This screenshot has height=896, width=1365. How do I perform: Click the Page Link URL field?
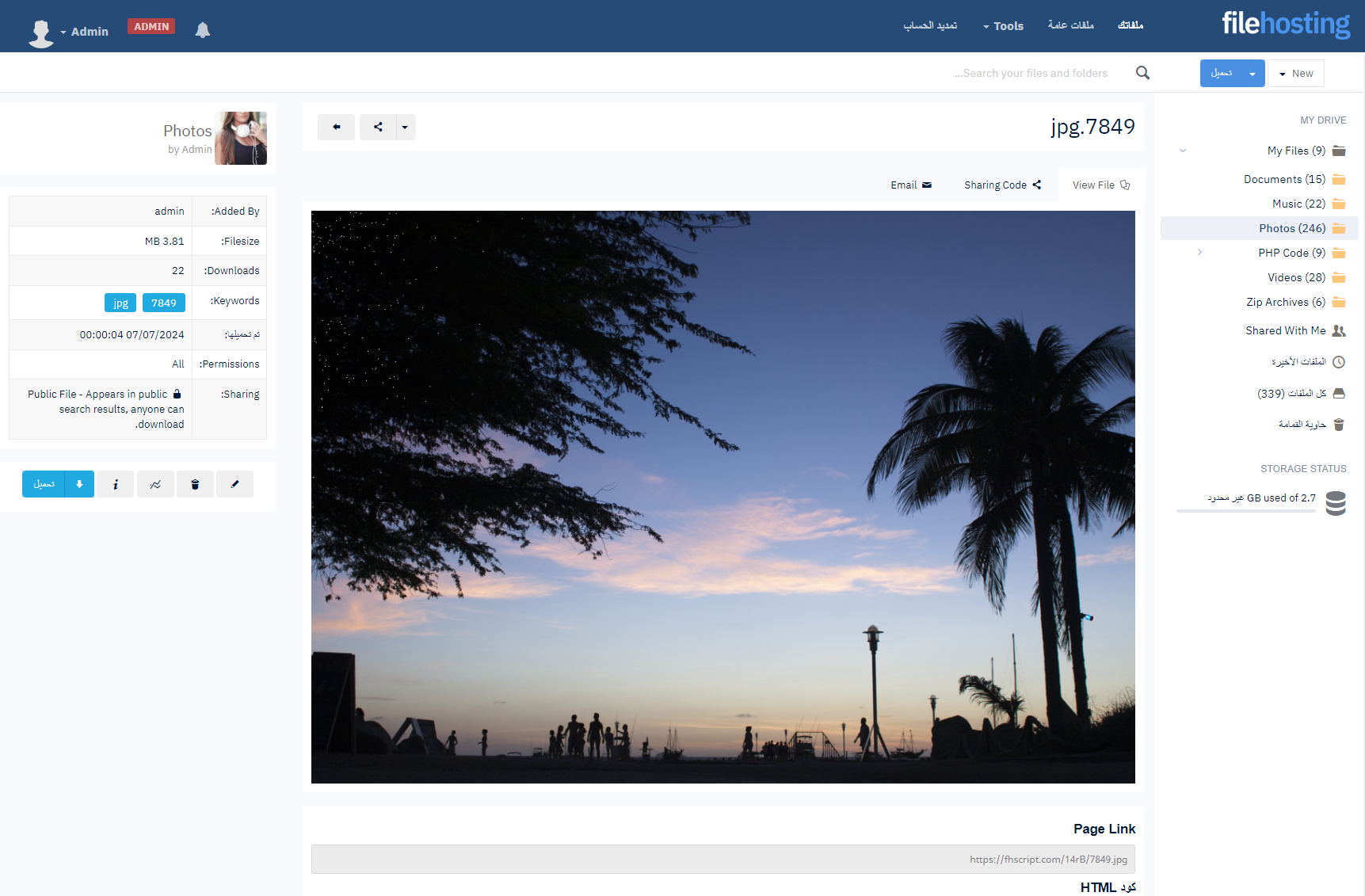point(723,860)
